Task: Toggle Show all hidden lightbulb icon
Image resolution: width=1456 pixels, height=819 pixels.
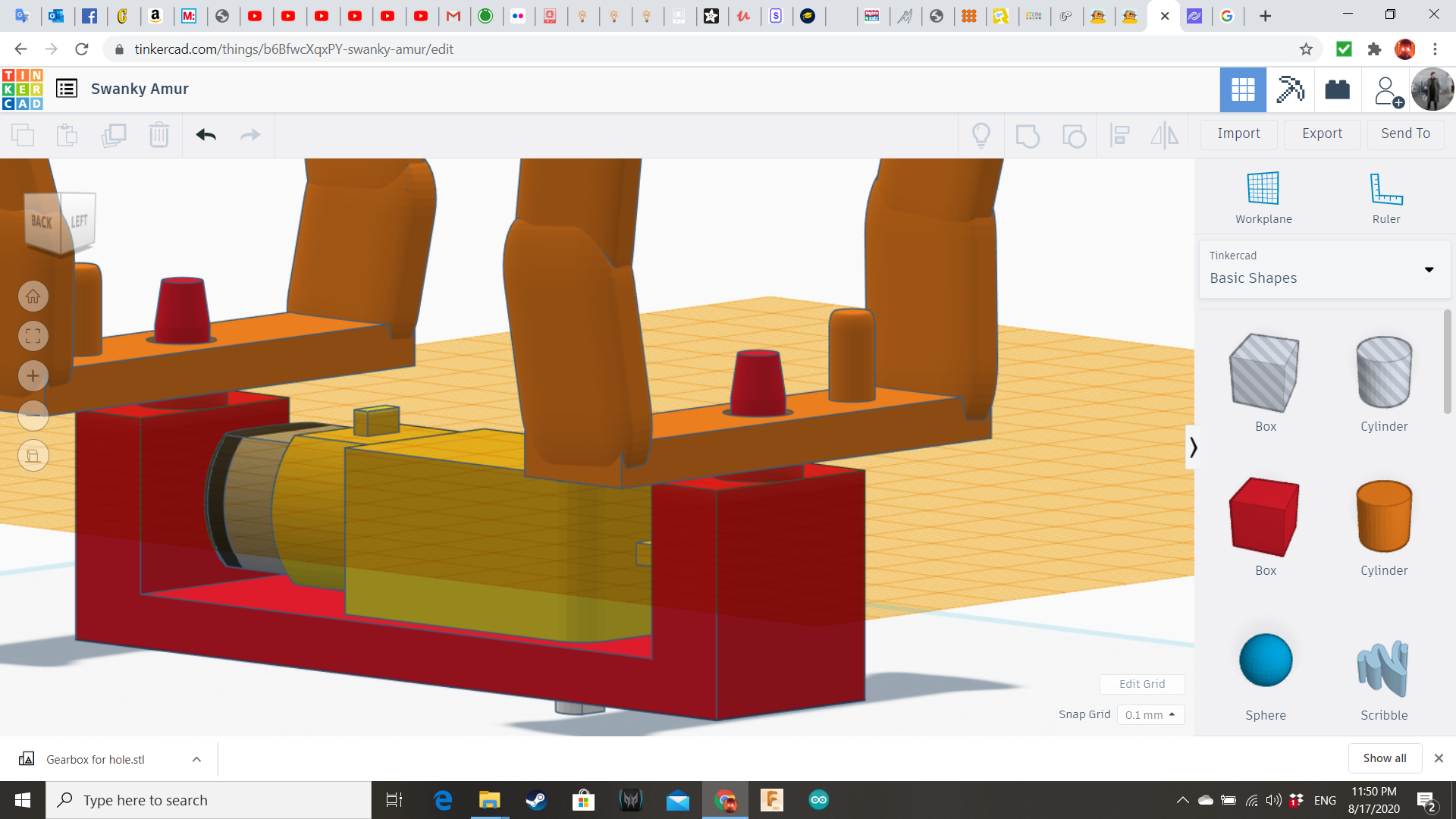Action: click(981, 135)
